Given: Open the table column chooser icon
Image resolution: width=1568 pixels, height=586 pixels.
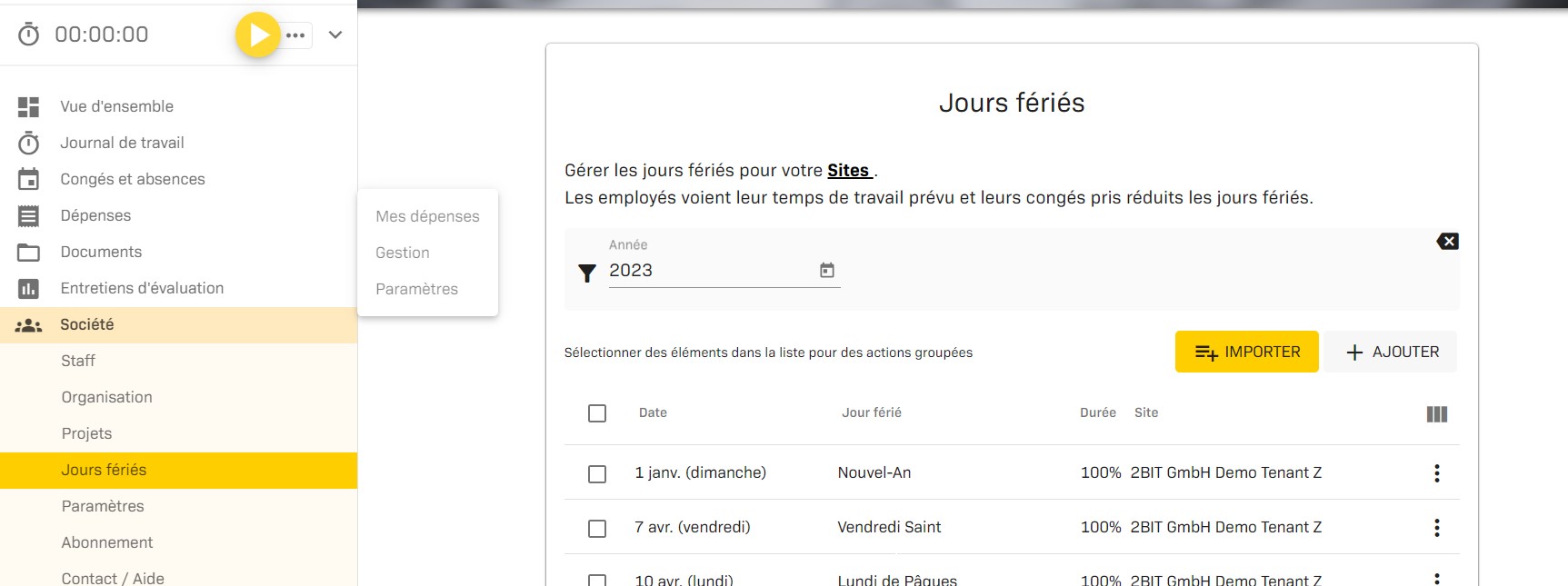Looking at the screenshot, I should 1437,414.
